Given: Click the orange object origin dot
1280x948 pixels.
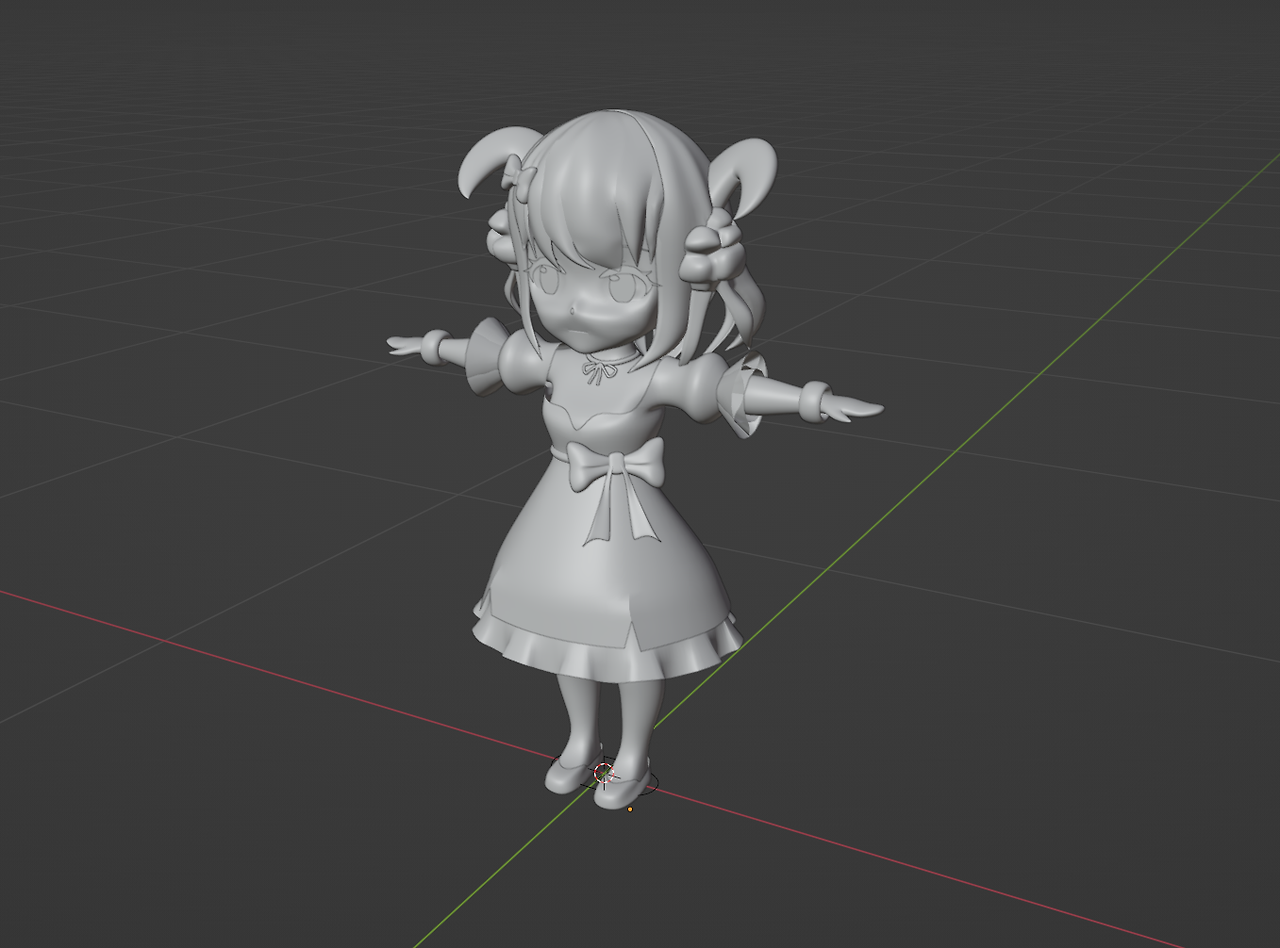Looking at the screenshot, I should tap(630, 809).
